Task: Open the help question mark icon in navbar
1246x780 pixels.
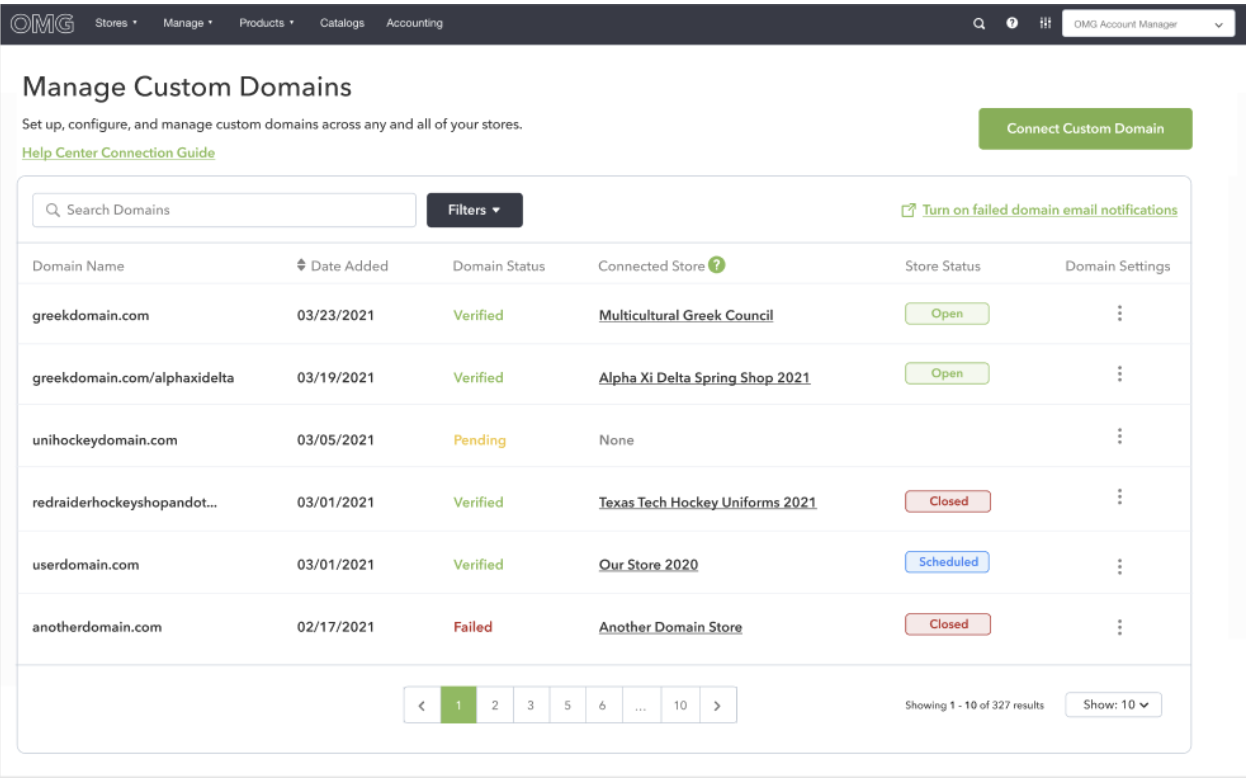Action: tap(1012, 24)
